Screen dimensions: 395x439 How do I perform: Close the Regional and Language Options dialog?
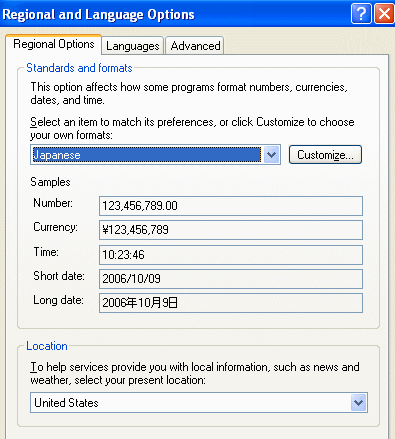pyautogui.click(x=385, y=14)
